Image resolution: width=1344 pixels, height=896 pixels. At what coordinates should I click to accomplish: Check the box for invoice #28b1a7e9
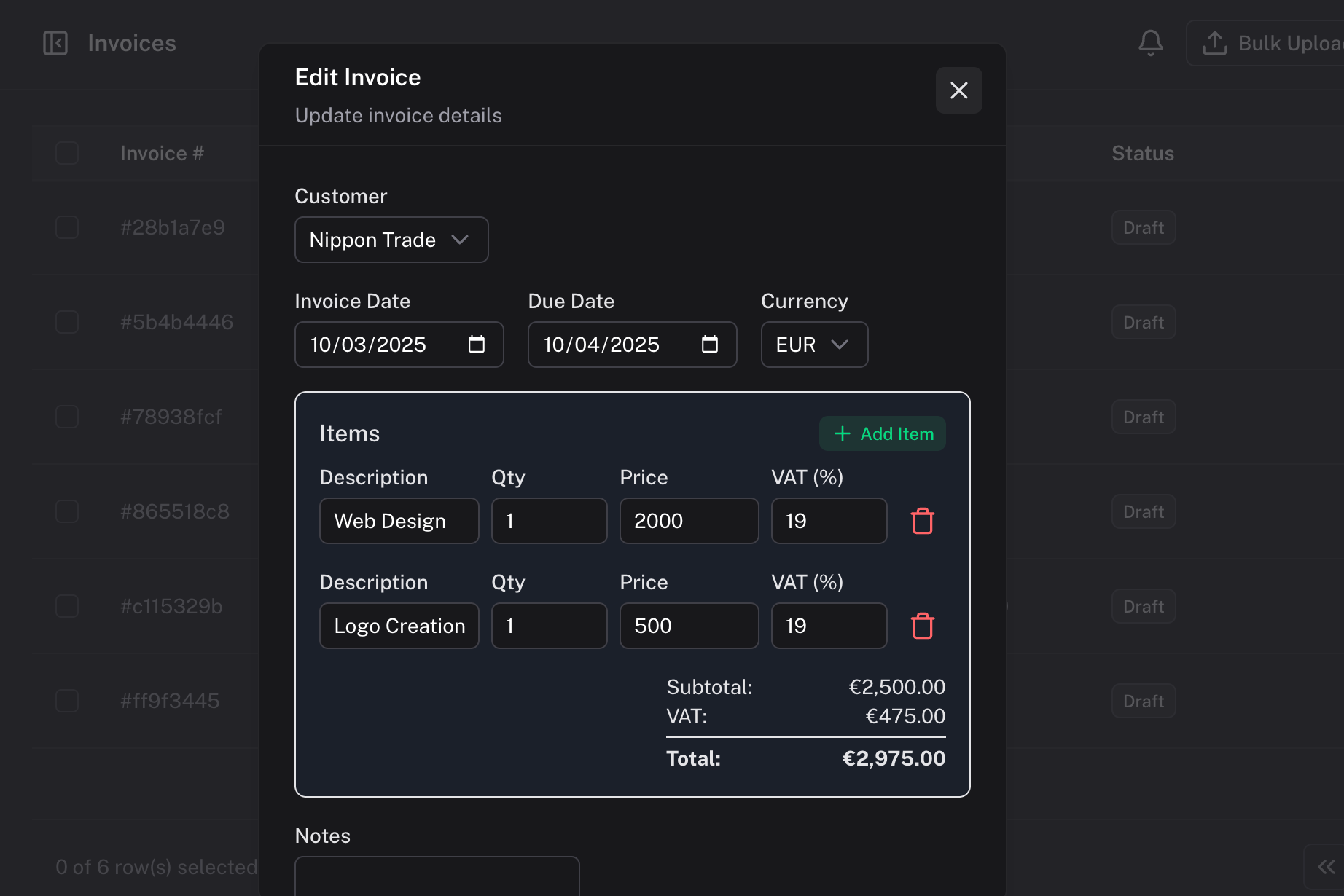(x=67, y=227)
